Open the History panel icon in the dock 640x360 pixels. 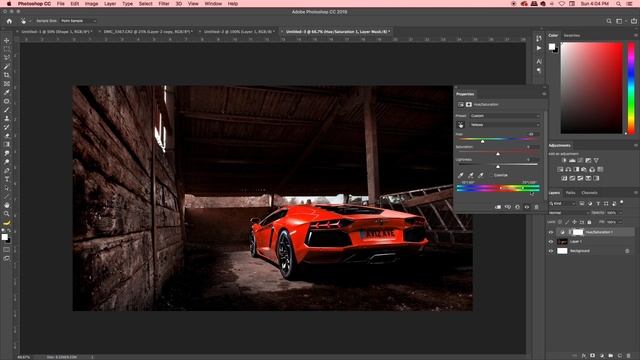tap(539, 38)
